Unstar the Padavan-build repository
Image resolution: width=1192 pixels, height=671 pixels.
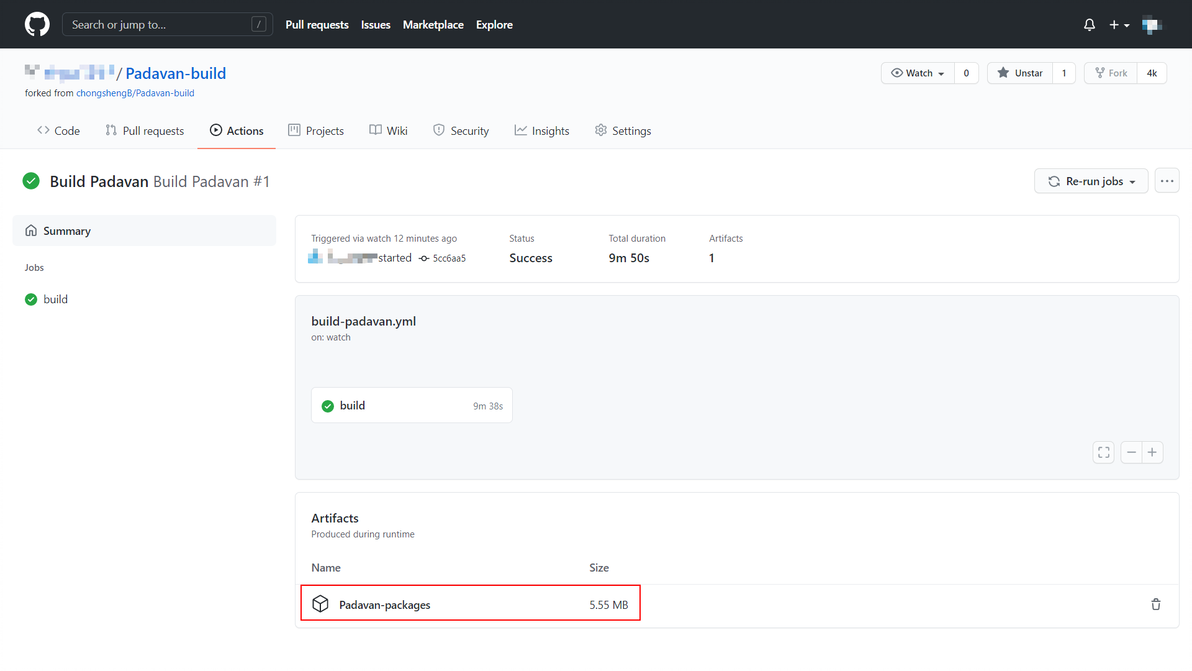point(1019,73)
